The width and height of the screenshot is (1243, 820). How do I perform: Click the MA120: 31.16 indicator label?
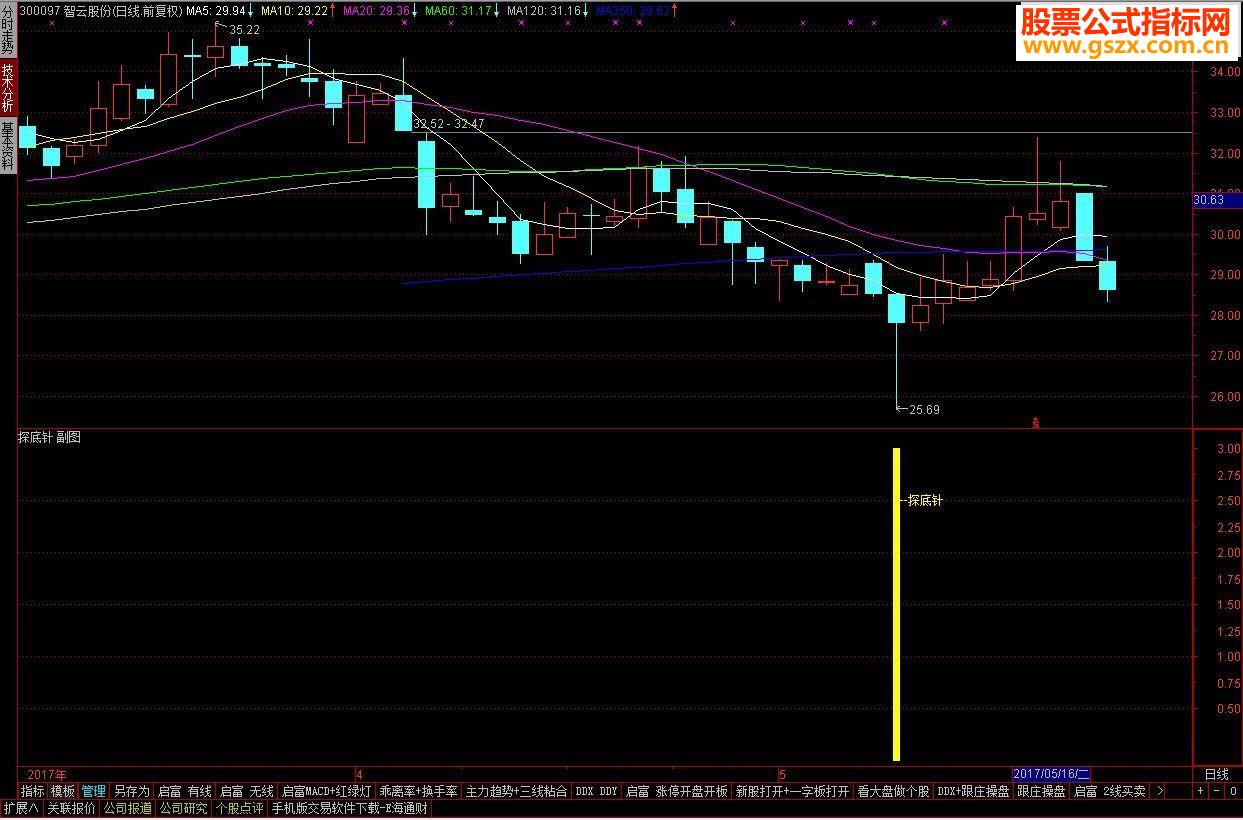[544, 10]
